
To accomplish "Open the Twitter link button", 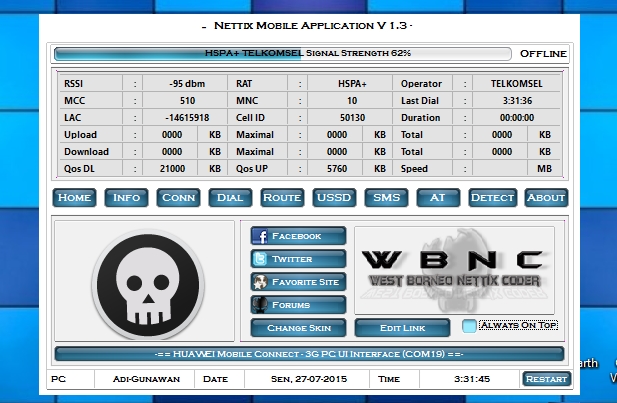I will coord(298,259).
